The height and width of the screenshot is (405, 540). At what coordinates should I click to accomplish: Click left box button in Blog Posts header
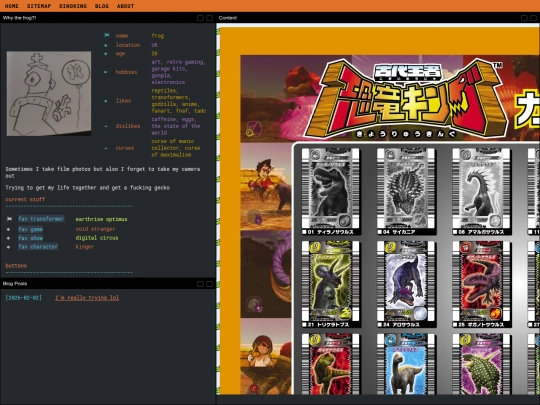pyautogui.click(x=200, y=284)
